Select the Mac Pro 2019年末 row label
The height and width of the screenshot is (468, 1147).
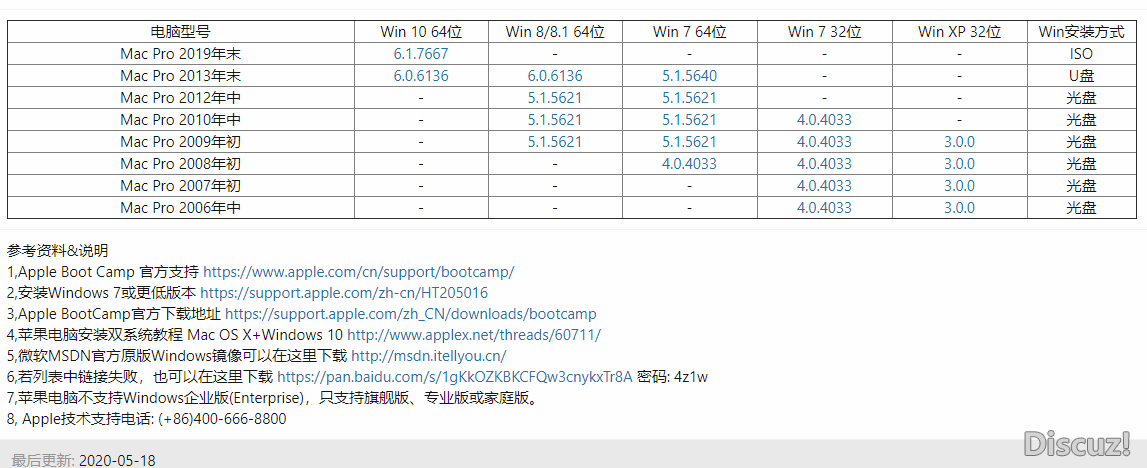point(180,54)
